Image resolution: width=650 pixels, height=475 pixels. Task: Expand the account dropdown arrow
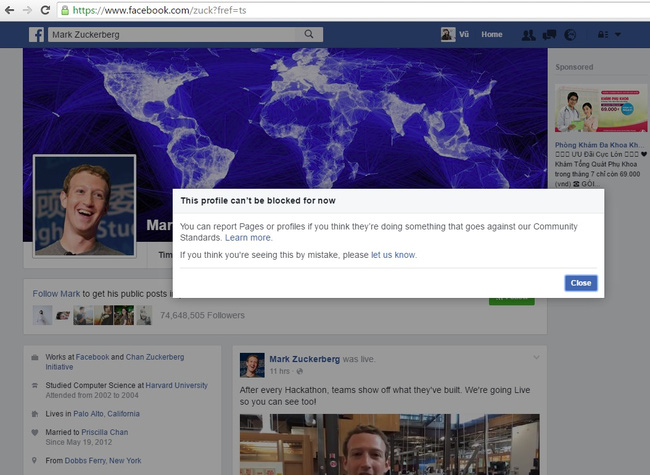(x=618, y=35)
